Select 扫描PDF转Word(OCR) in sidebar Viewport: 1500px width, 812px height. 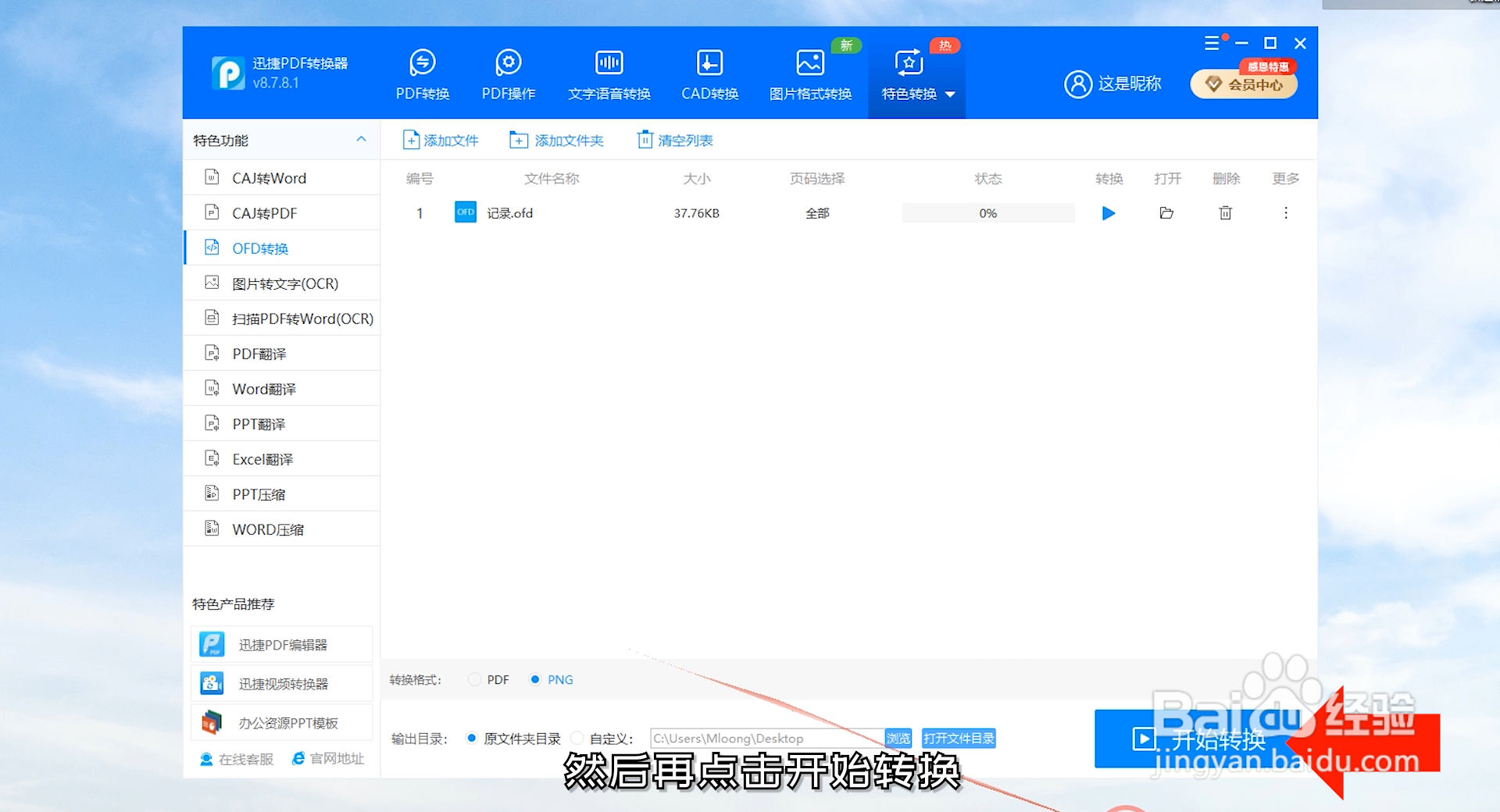coord(282,318)
